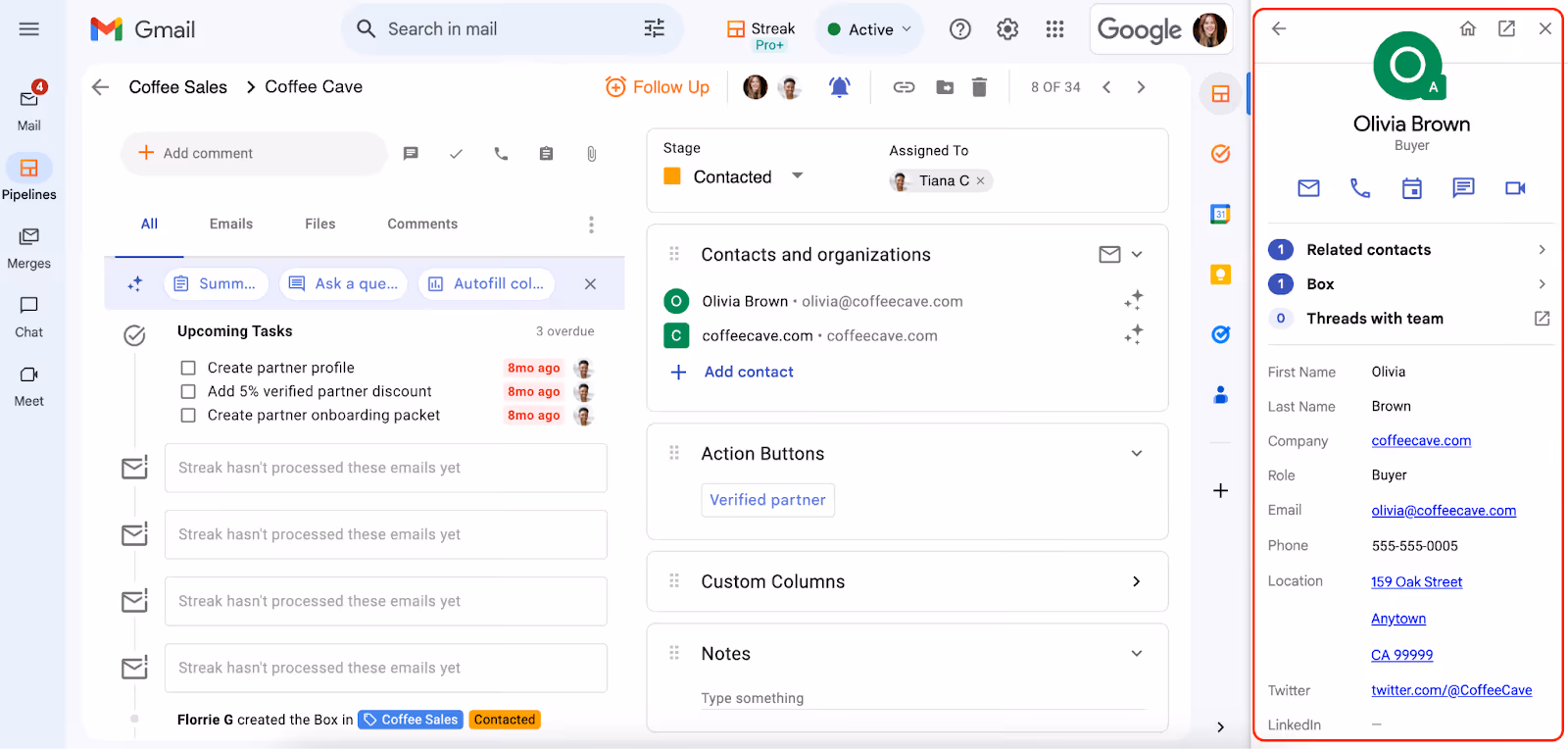Click Ask a question AI chip
This screenshot has height=749, width=1568.
point(344,283)
